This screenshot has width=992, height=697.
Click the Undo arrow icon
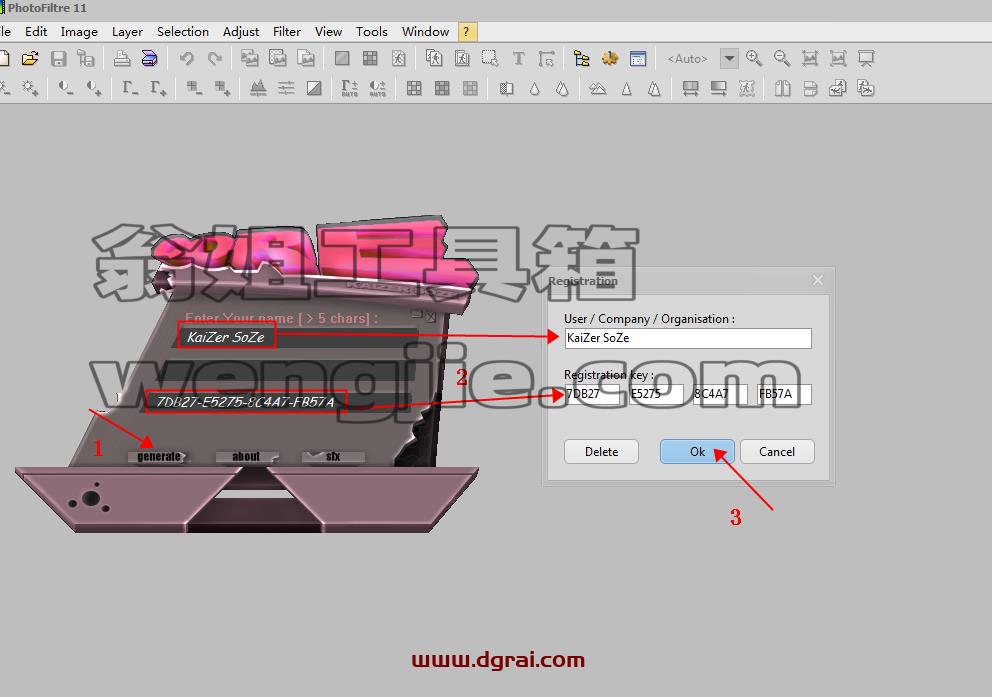pos(186,59)
